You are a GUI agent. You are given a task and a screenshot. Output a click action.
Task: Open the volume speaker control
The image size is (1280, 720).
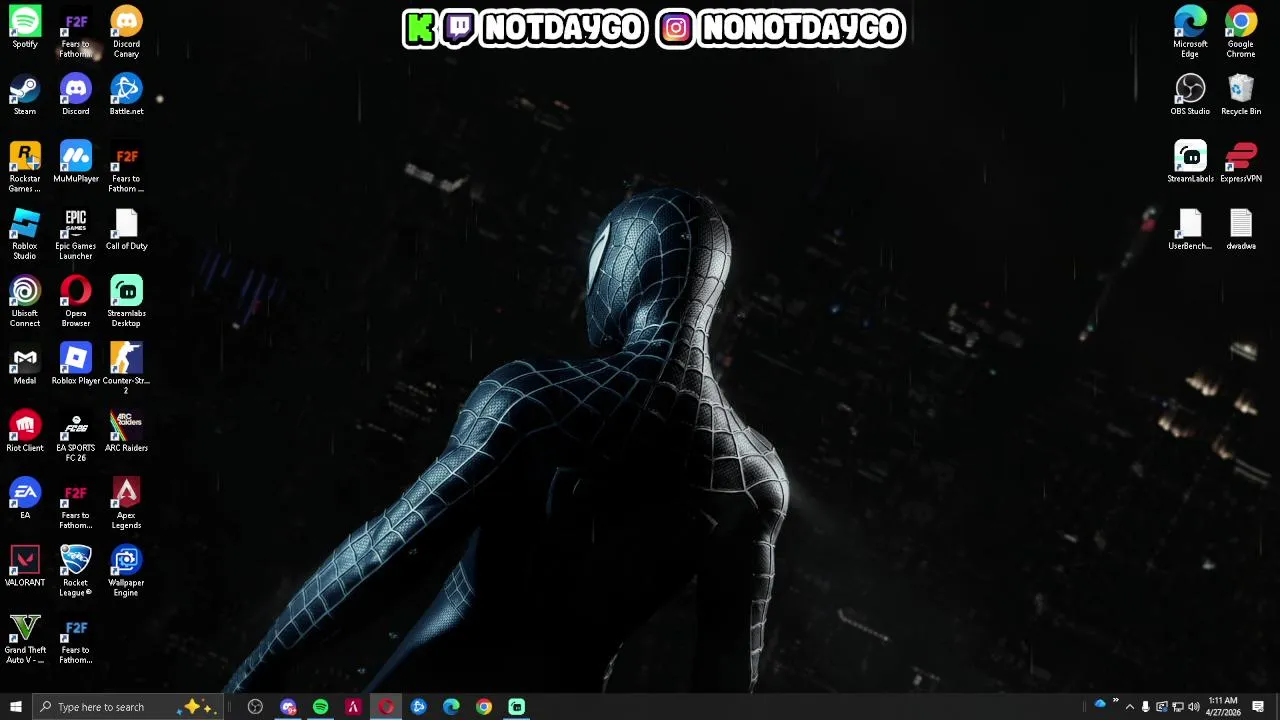(1193, 707)
